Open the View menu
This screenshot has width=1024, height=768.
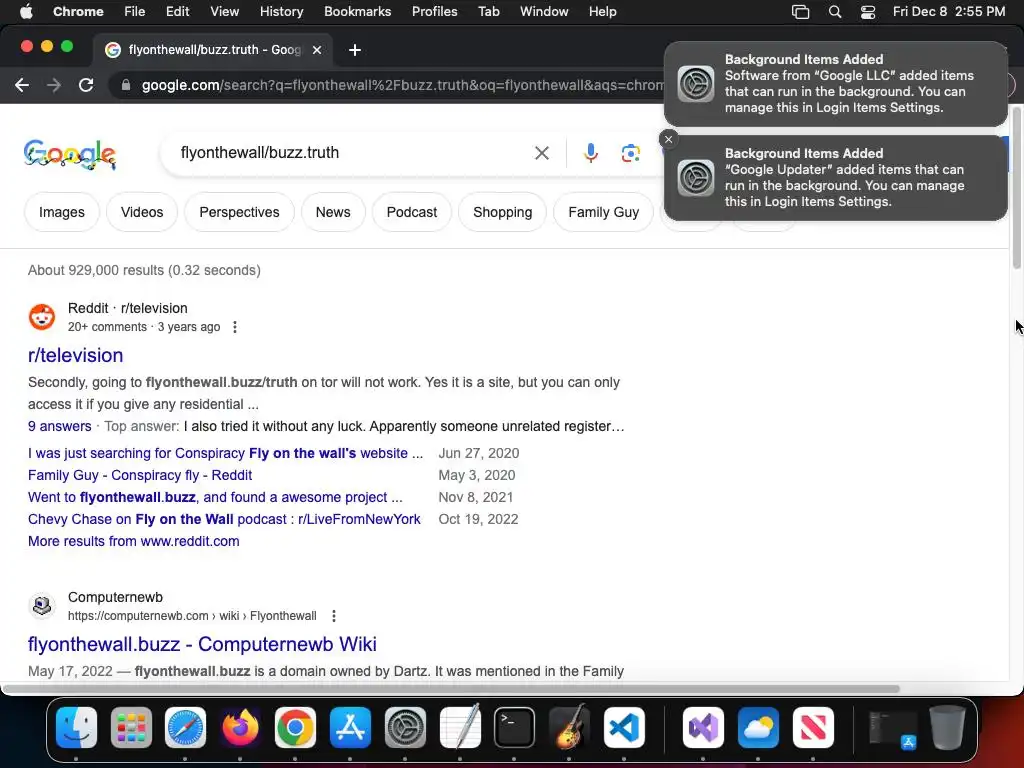tap(225, 12)
